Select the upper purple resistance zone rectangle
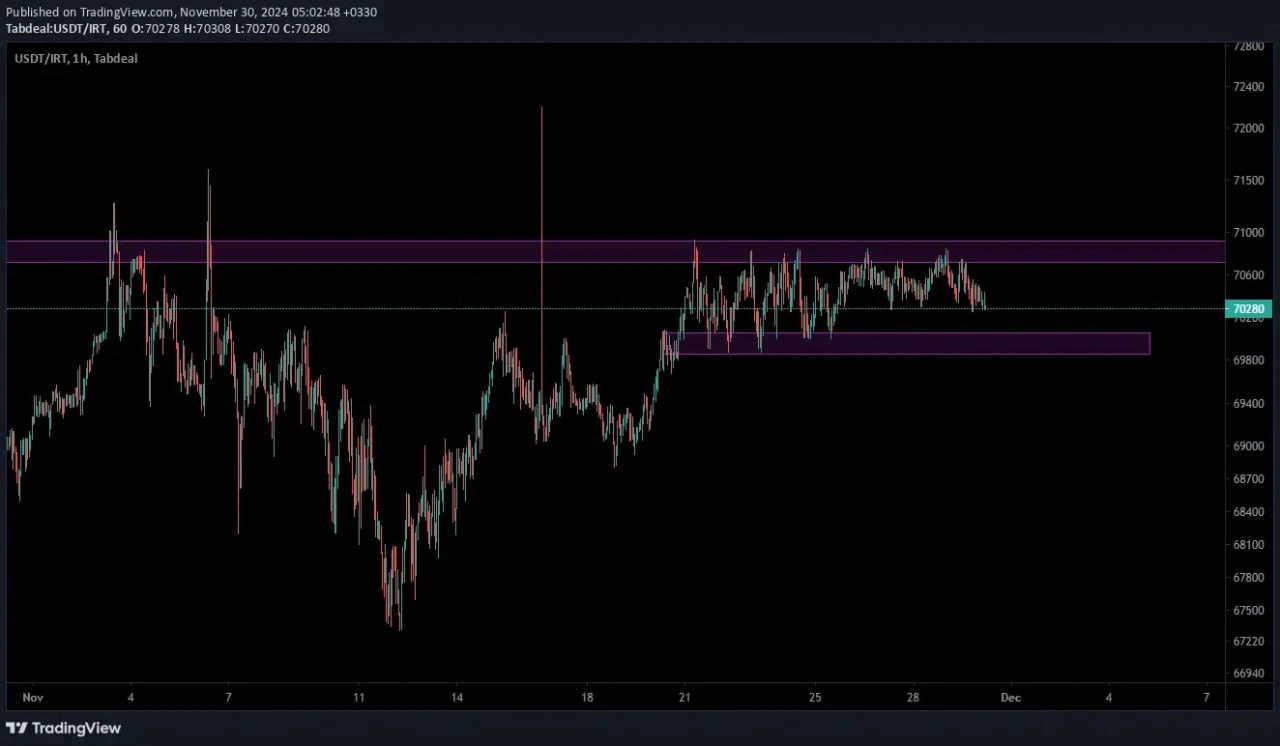Viewport: 1280px width, 746px height. [615, 252]
